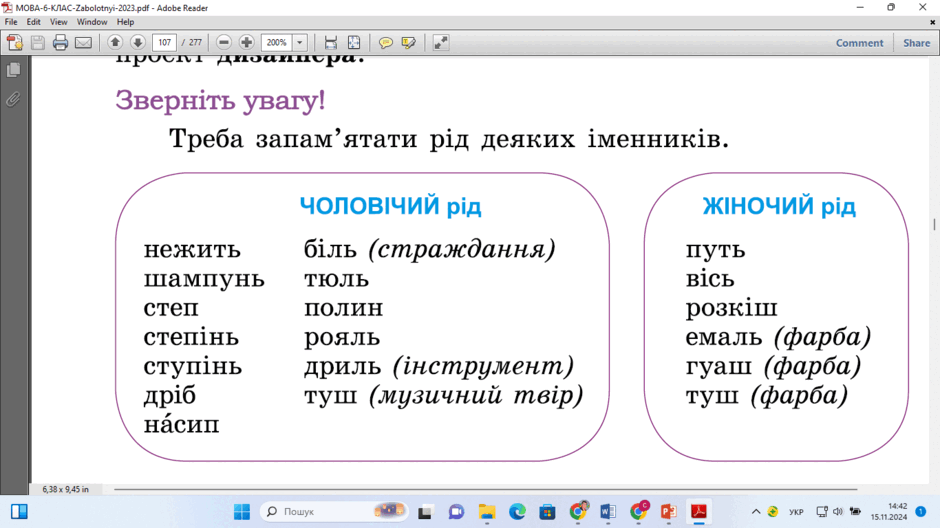Click the vertical scrollbar thumb
Screen dimensions: 940x528
pos(934,224)
